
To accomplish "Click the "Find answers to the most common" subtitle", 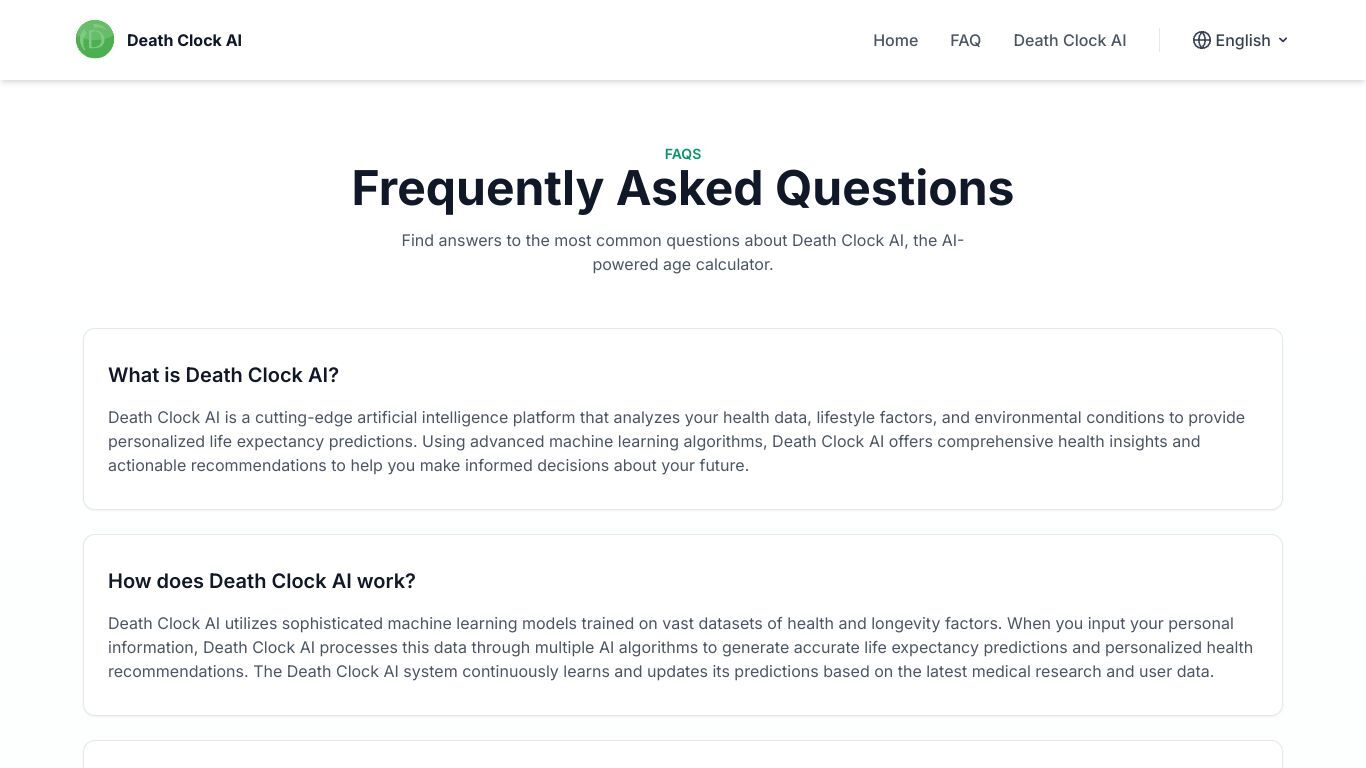I will (x=682, y=252).
